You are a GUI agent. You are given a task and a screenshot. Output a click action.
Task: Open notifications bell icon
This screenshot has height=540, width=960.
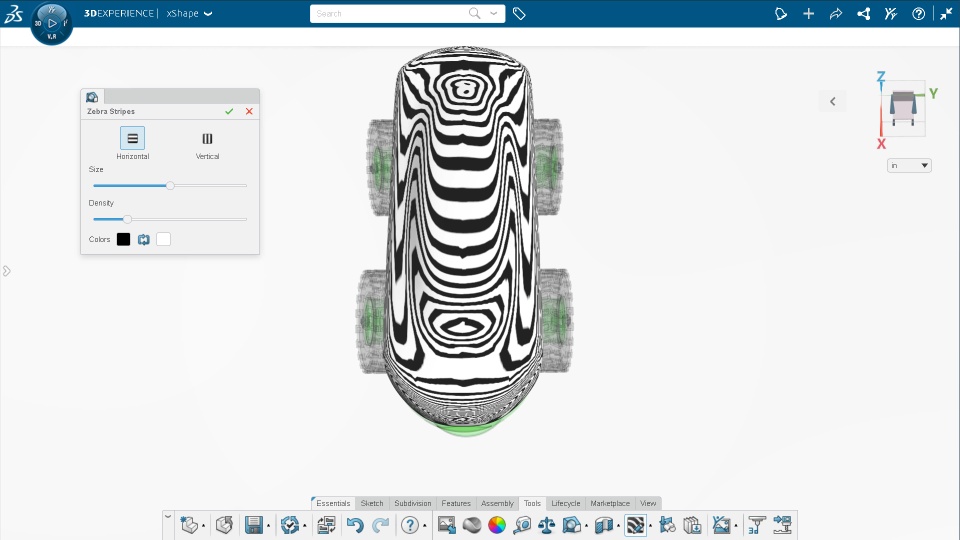(782, 14)
